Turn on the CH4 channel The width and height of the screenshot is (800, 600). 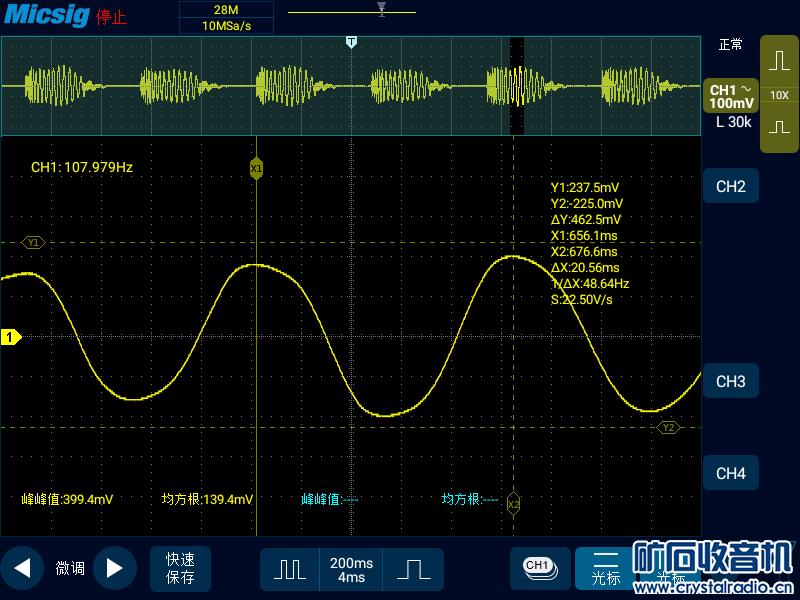coord(731,473)
